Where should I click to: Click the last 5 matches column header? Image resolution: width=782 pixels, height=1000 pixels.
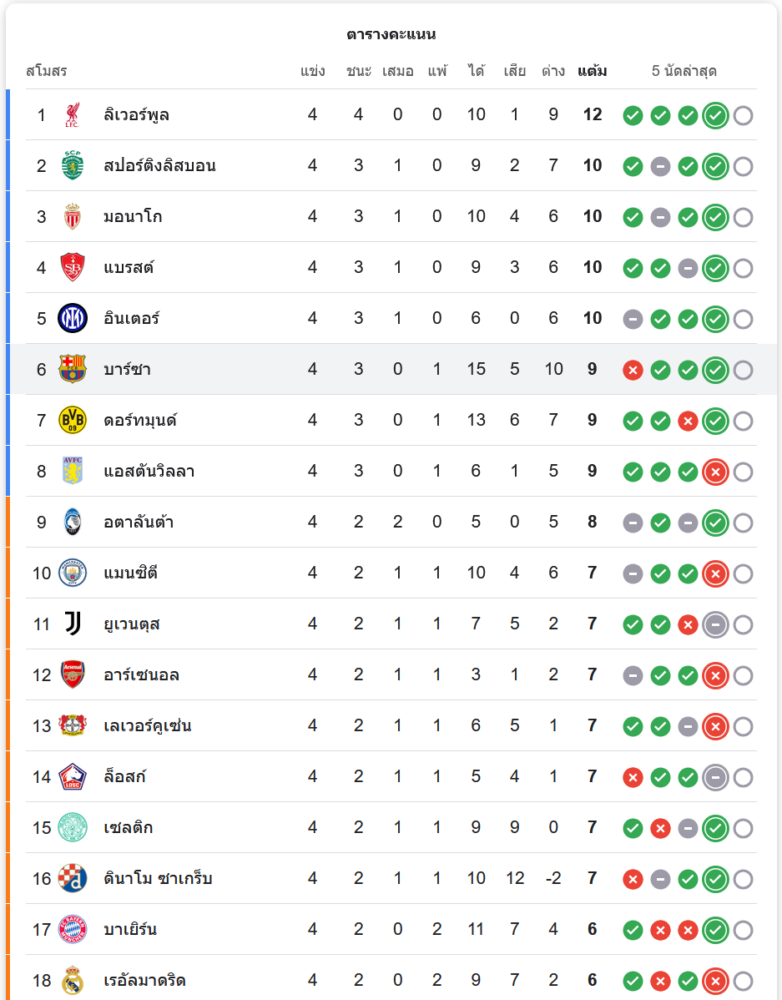pos(684,71)
